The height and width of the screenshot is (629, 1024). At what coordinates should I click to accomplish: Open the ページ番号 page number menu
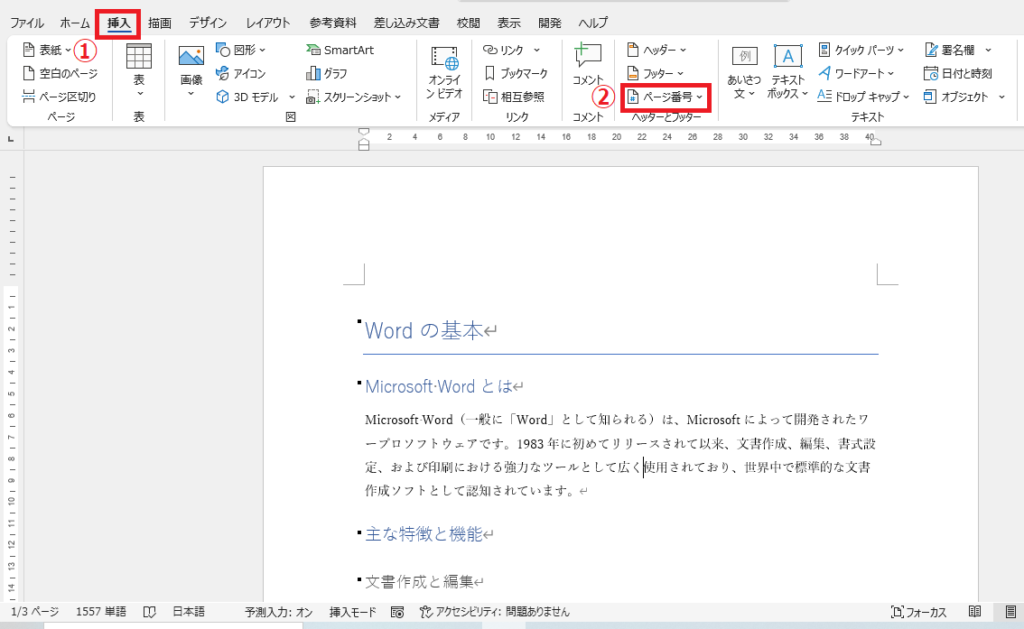pos(665,97)
